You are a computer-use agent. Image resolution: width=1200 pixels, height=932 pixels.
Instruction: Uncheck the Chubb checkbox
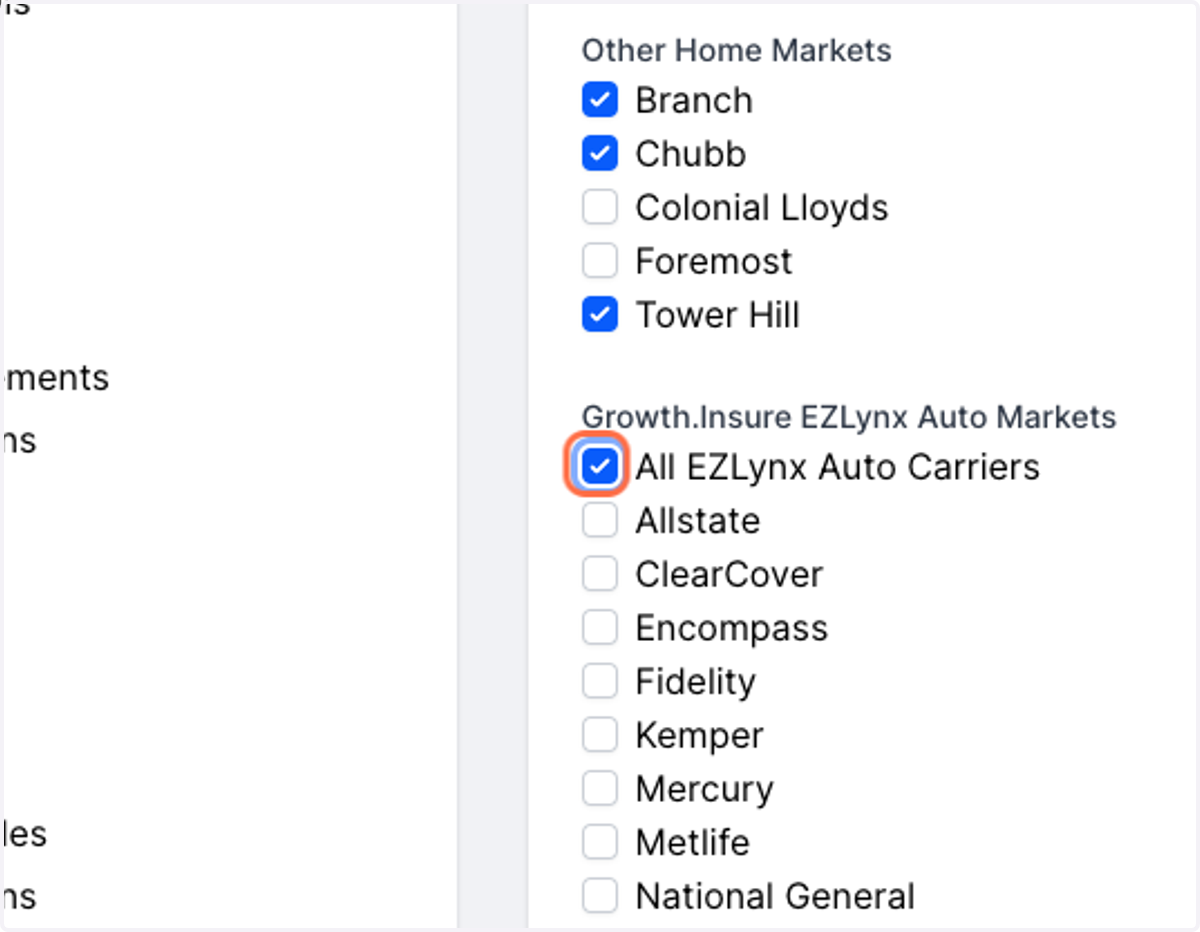[600, 154]
